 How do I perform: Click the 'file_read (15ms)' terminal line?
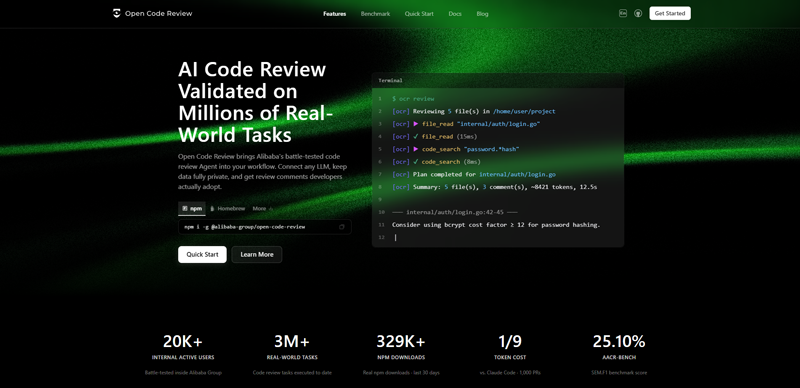(x=434, y=136)
